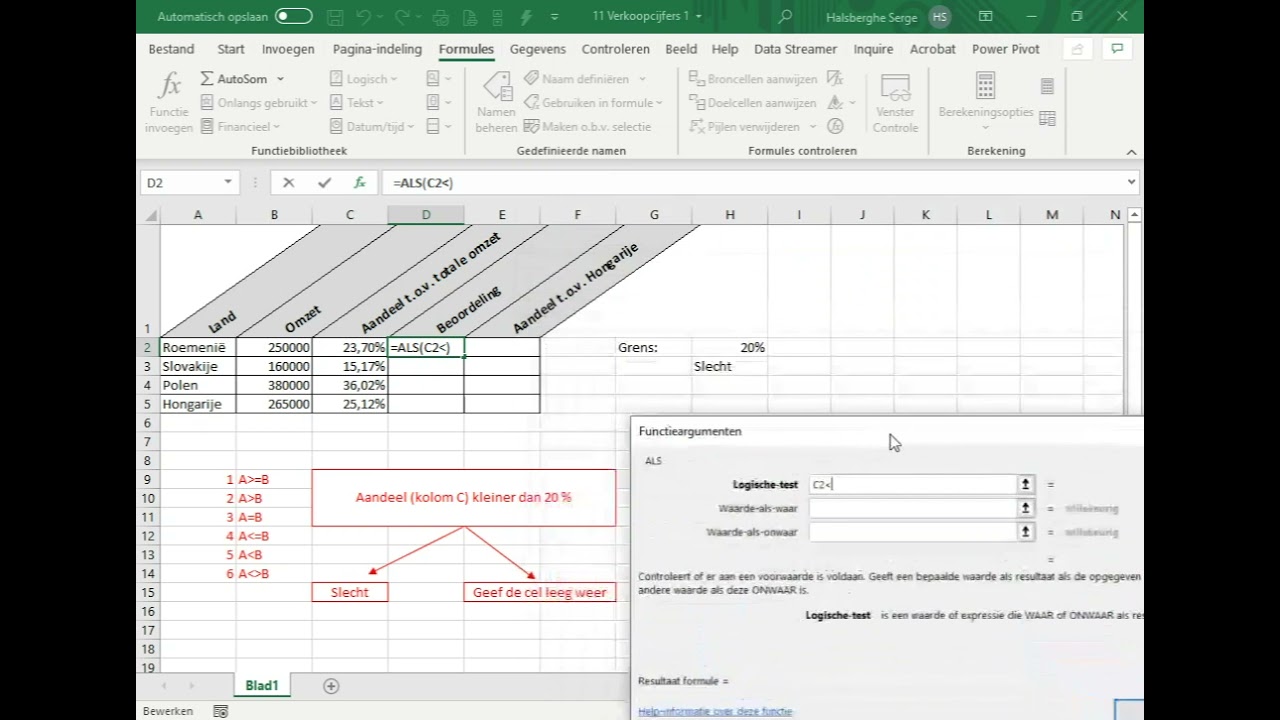Select cell H2 containing 20%
Image resolution: width=1280 pixels, height=720 pixels.
(x=730, y=348)
